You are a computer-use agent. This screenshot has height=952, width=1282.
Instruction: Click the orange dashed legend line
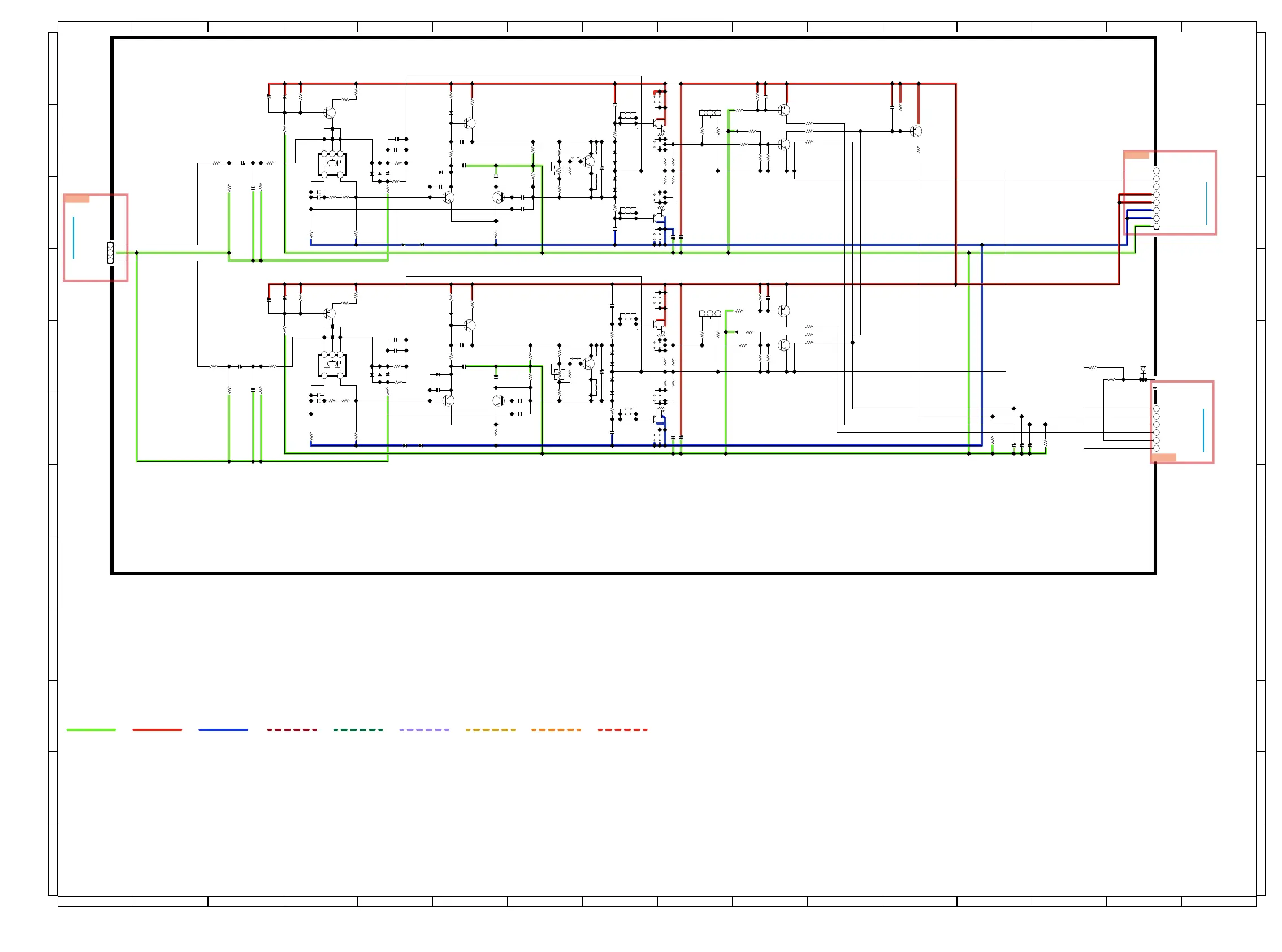pyautogui.click(x=556, y=730)
